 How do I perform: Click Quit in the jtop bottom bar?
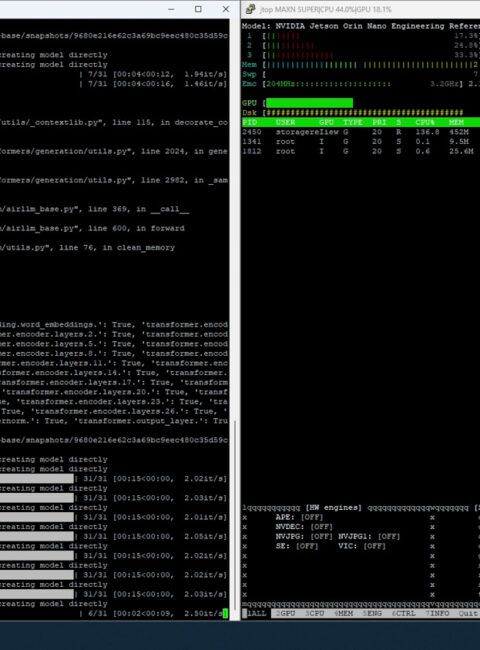[468, 613]
